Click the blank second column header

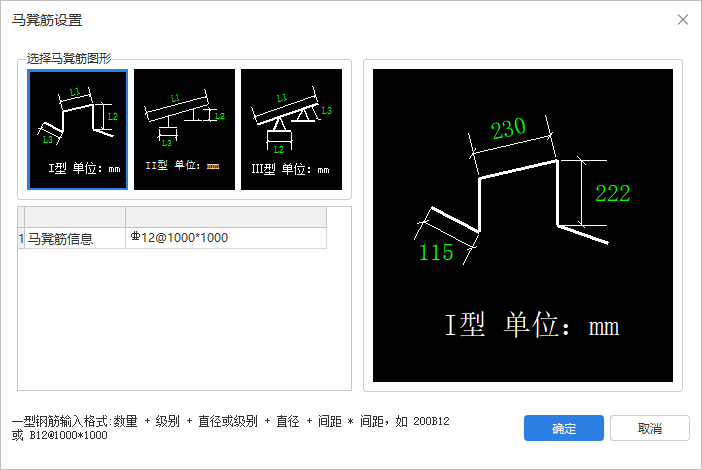click(x=226, y=217)
